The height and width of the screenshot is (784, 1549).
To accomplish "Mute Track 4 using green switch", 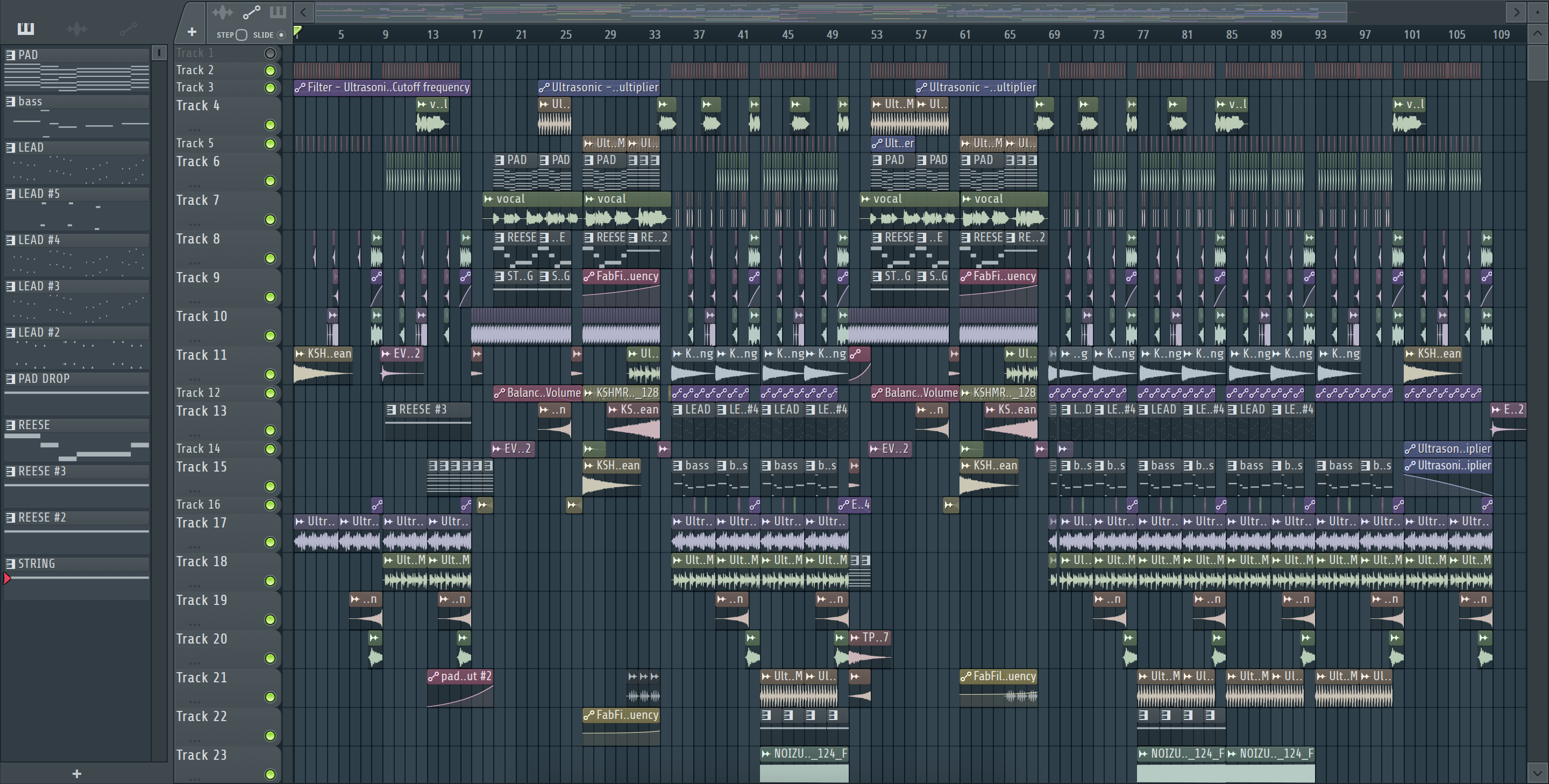I will tap(271, 125).
